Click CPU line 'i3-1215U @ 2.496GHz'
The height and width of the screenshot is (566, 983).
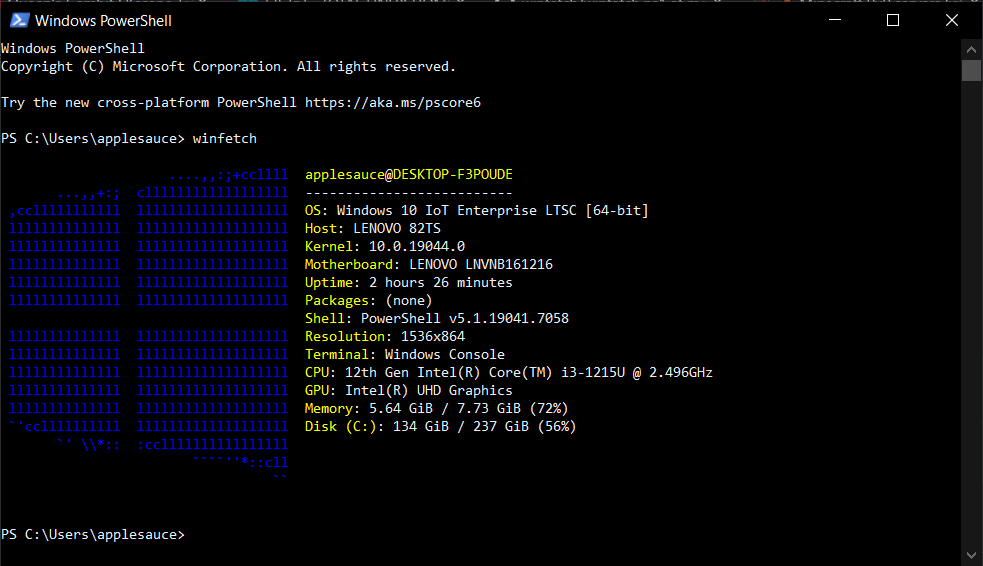point(637,373)
